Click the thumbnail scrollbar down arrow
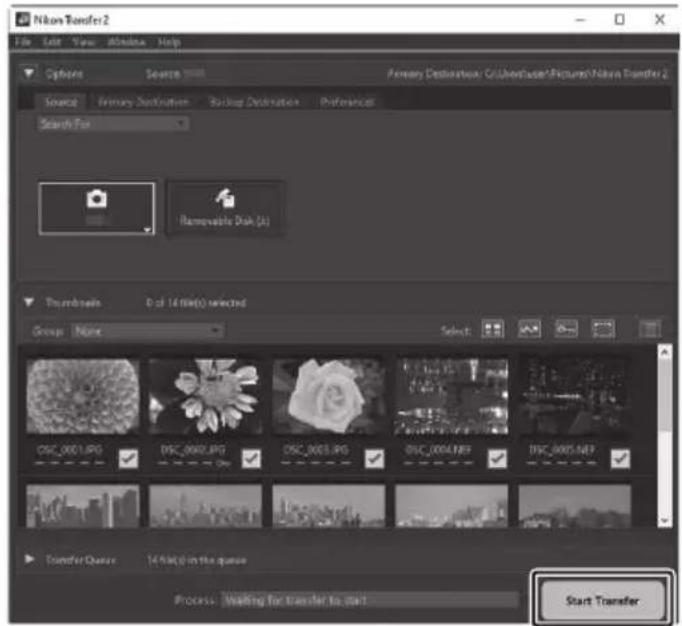Image resolution: width=682 pixels, height=626 pixels. 664,520
